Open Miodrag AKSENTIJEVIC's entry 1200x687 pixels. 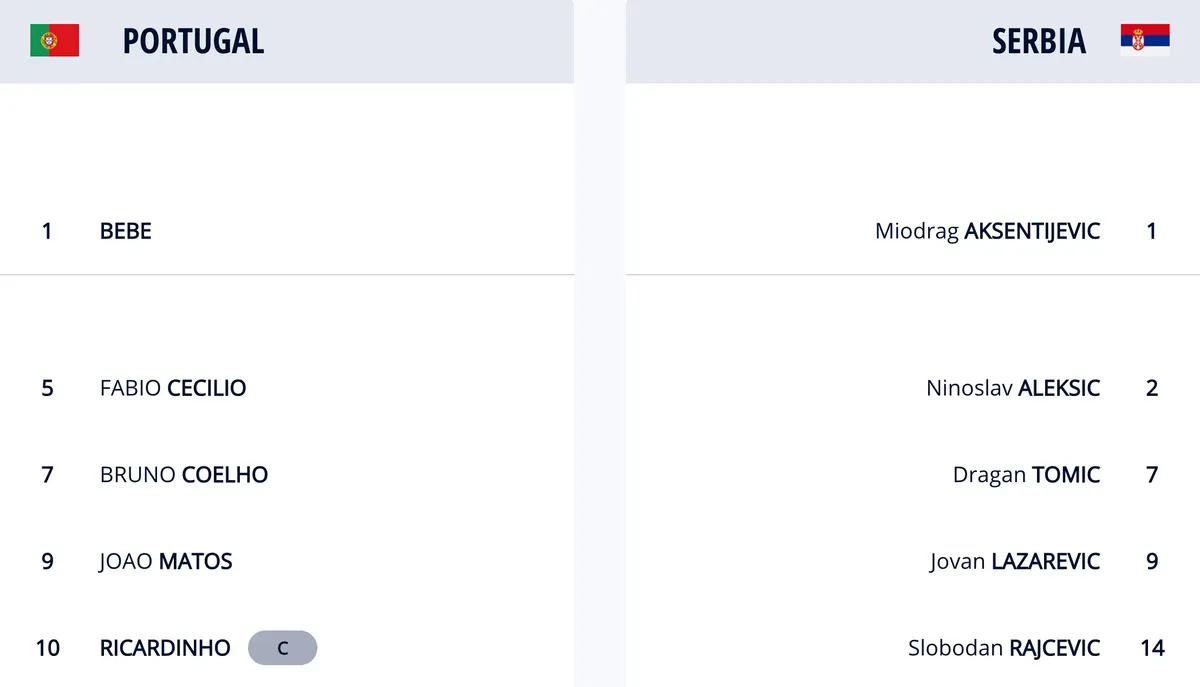[988, 231]
